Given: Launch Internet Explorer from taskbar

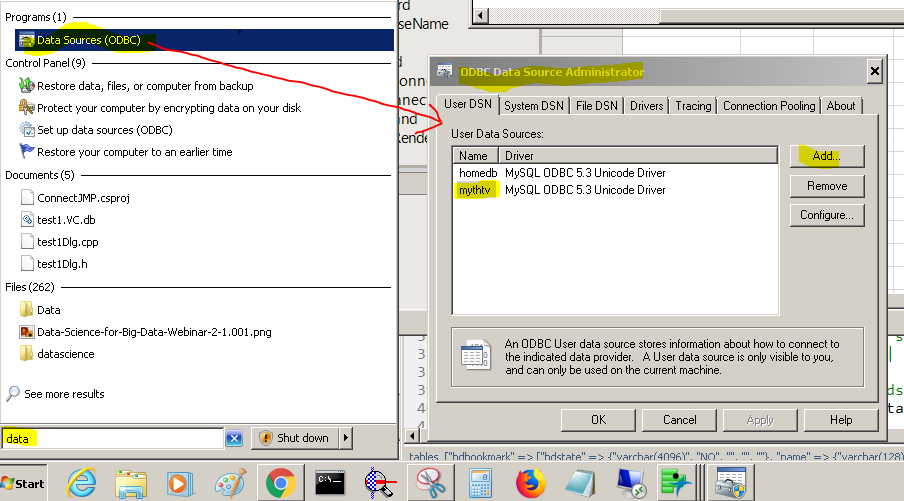Looking at the screenshot, I should (x=81, y=483).
